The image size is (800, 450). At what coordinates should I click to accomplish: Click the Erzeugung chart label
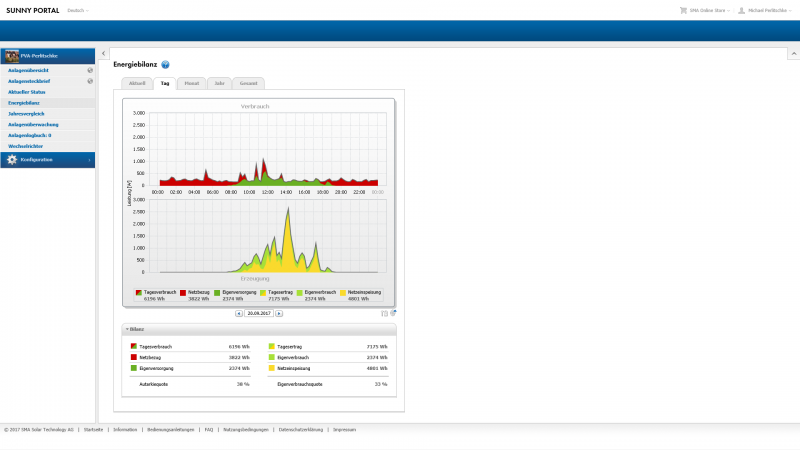click(255, 279)
